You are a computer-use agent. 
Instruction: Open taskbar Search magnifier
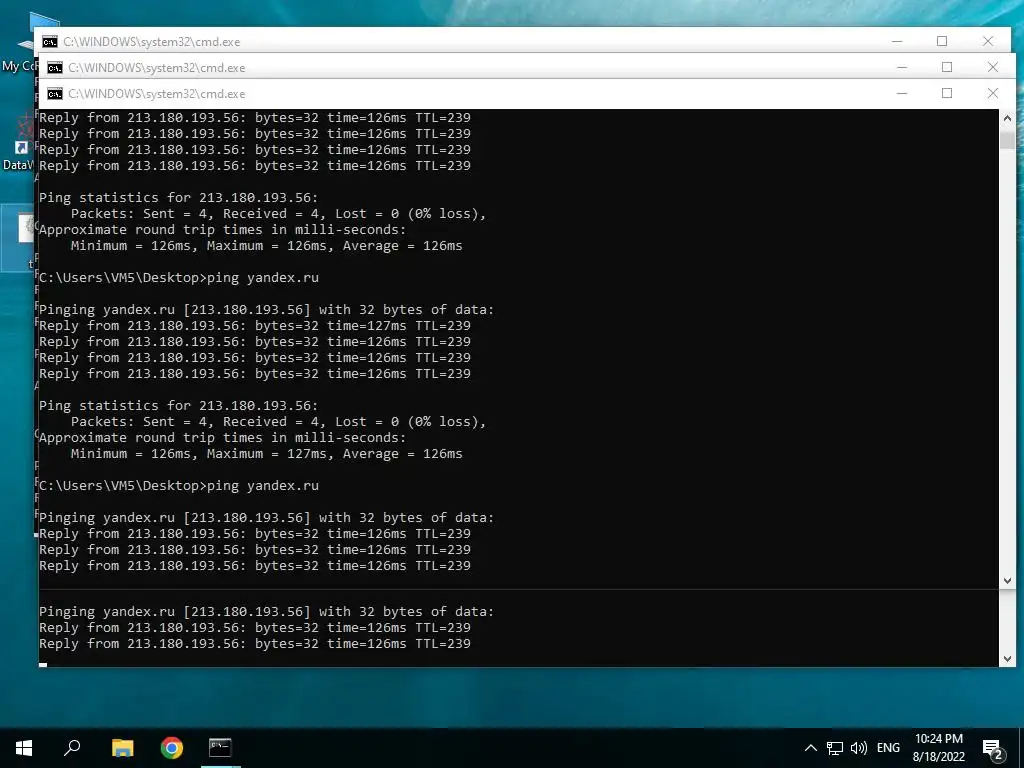72,748
